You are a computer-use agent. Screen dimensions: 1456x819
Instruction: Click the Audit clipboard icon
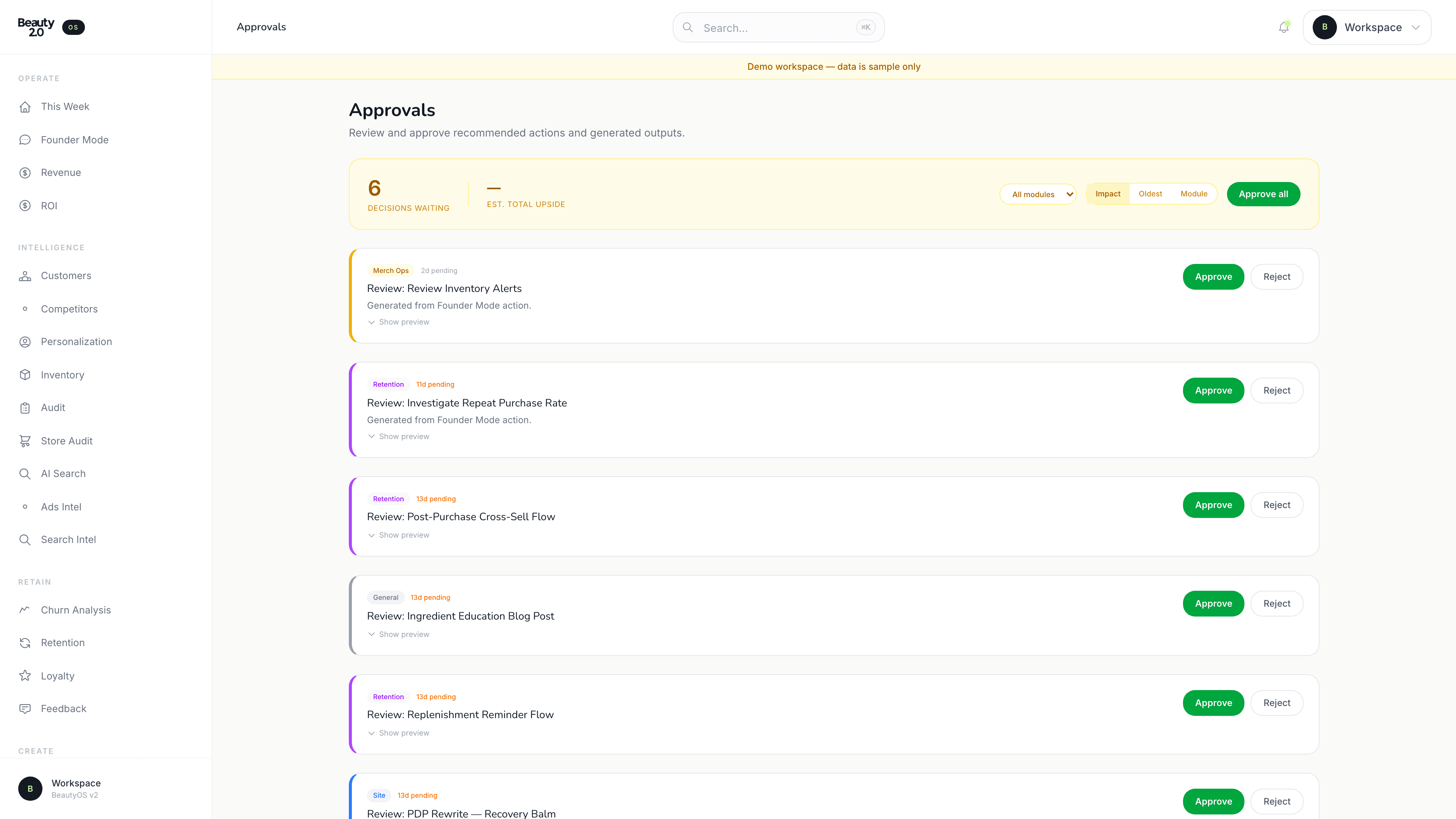pyautogui.click(x=25, y=408)
